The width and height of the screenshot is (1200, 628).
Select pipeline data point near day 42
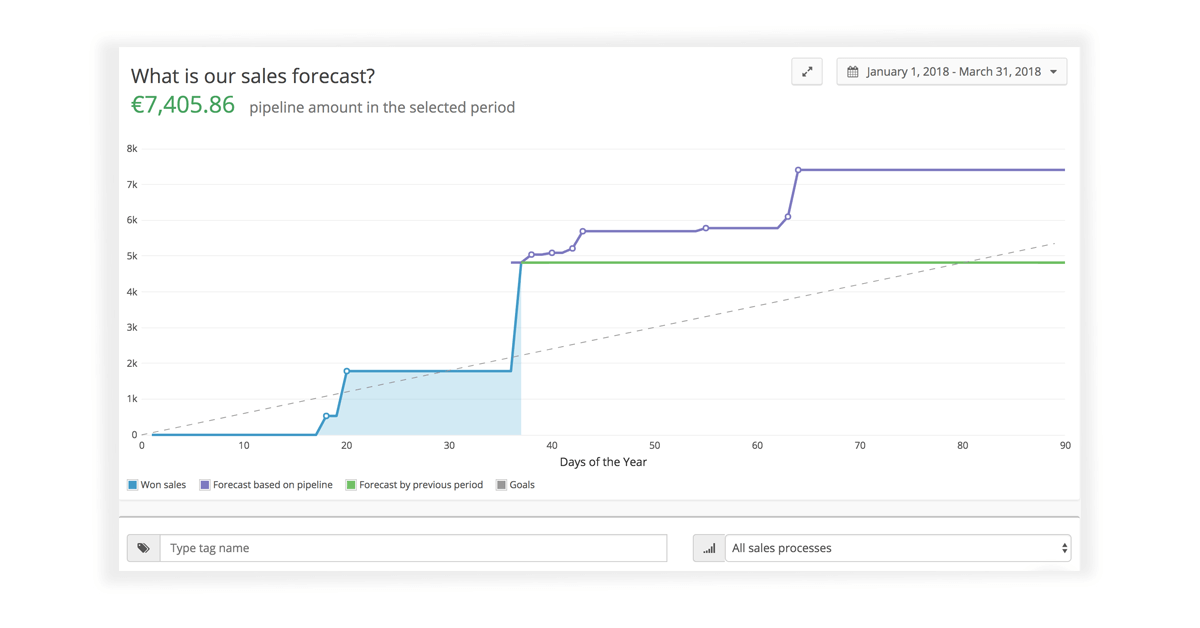coord(573,248)
